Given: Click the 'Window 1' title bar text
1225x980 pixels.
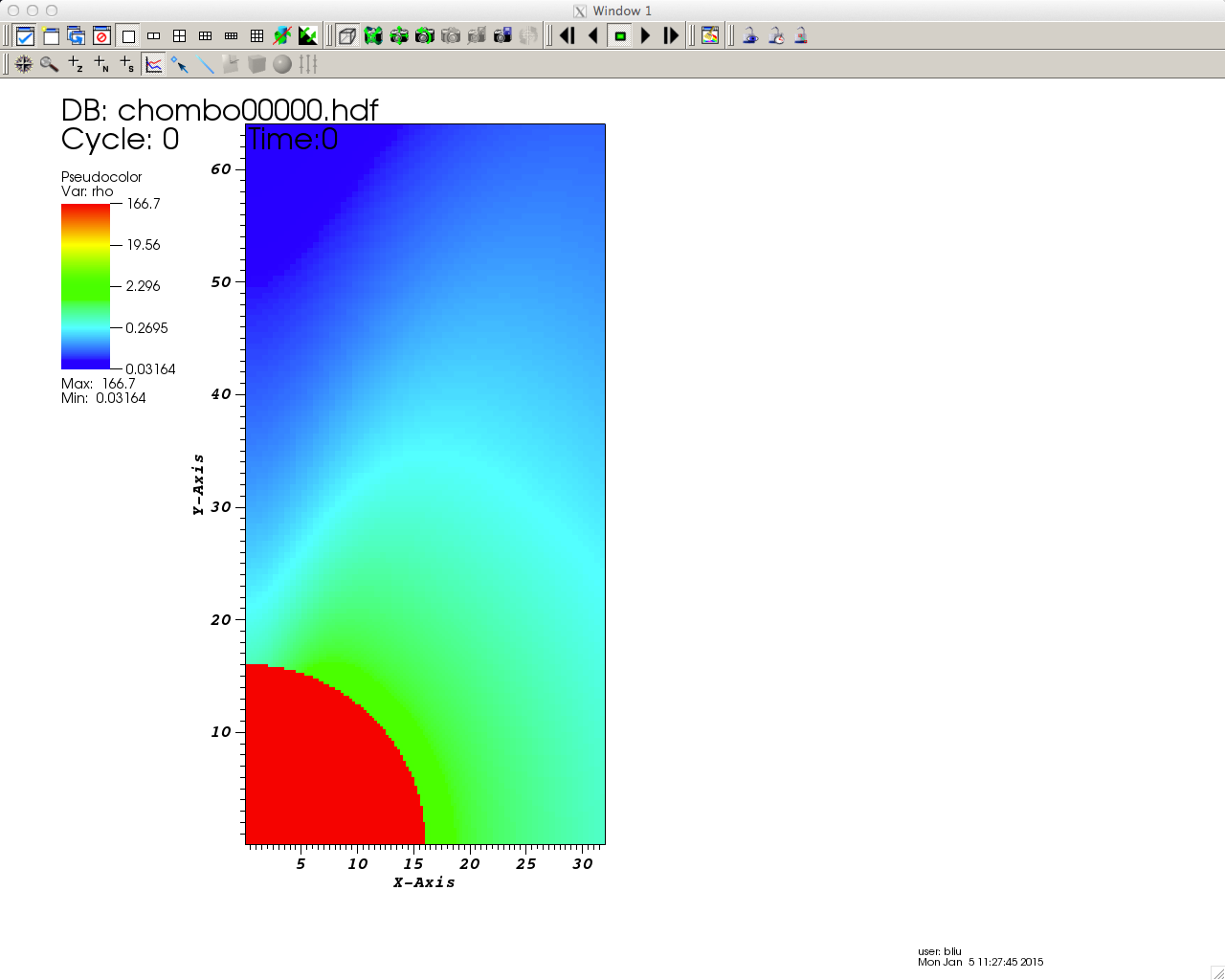Looking at the screenshot, I should [x=622, y=11].
